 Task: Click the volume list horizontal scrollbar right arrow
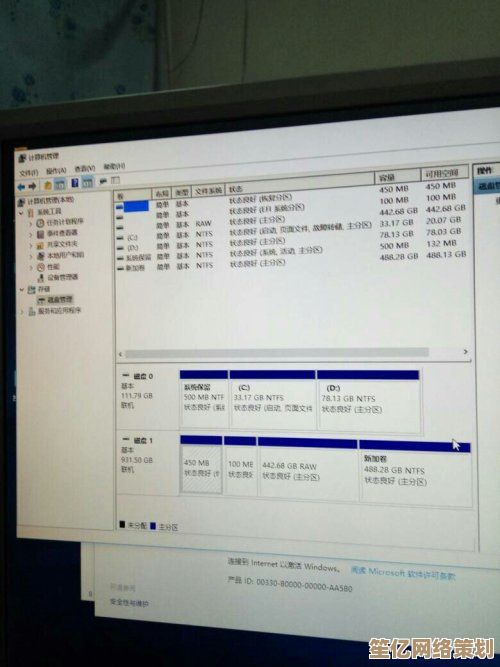pyautogui.click(x=466, y=352)
